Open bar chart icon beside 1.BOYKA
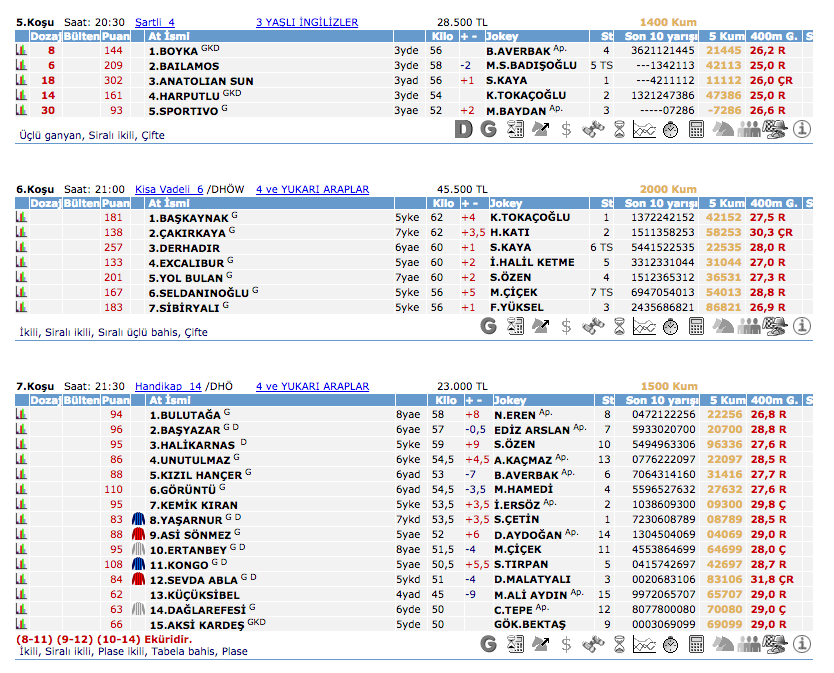The height and width of the screenshot is (673, 834). (21, 50)
